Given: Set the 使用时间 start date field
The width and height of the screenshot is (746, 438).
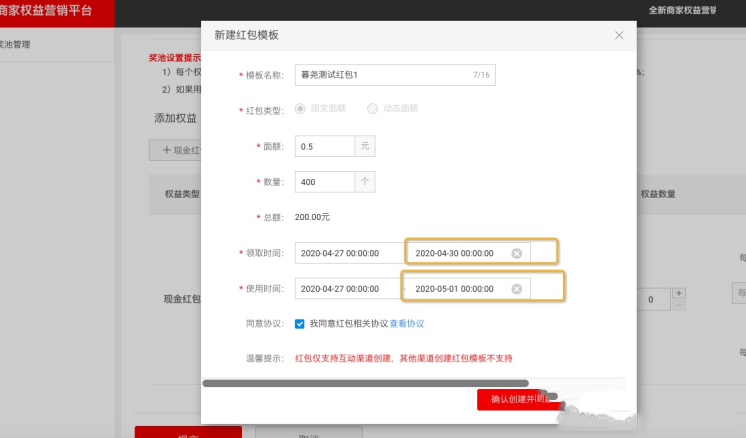Looking at the screenshot, I should (350, 289).
